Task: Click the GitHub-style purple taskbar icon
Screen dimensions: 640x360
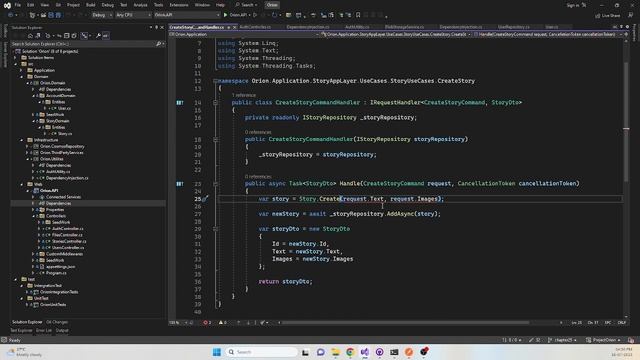Action: point(379,352)
